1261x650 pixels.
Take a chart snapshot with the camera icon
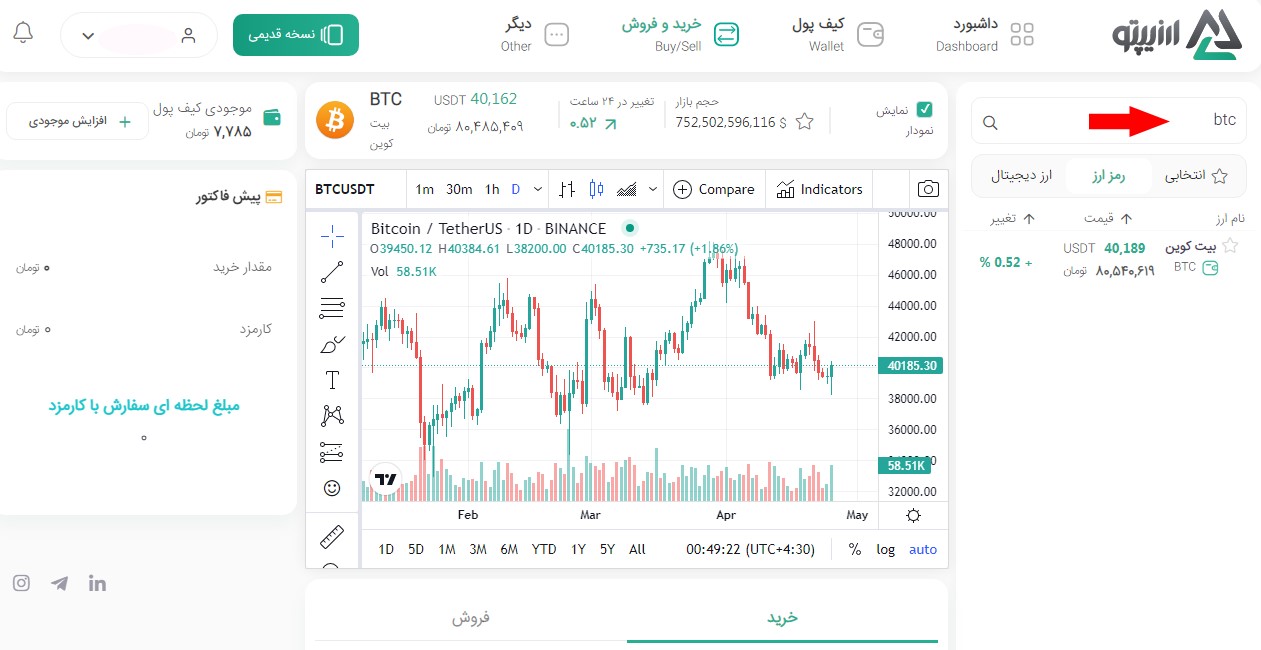pyautogui.click(x=928, y=189)
